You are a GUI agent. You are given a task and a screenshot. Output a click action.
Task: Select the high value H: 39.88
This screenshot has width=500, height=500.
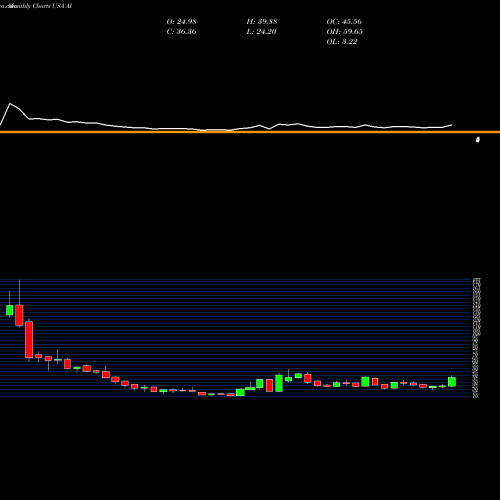pos(262,22)
